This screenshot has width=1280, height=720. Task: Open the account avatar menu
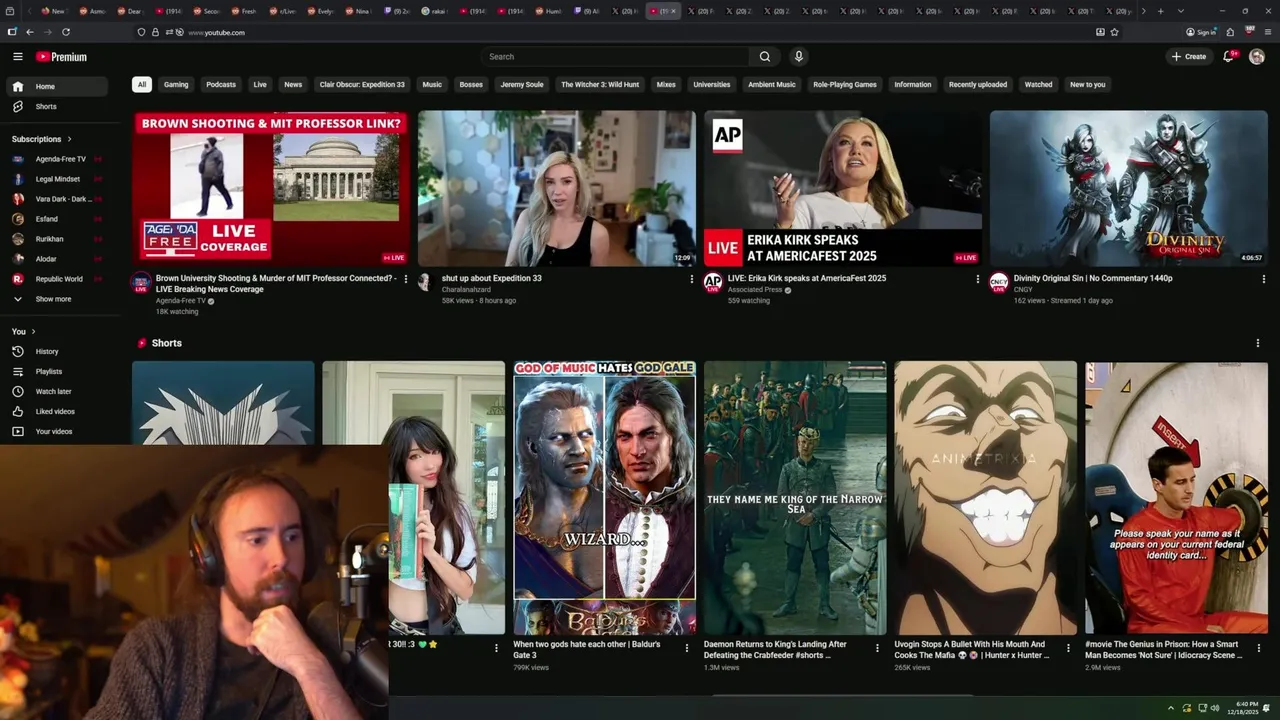click(x=1257, y=57)
